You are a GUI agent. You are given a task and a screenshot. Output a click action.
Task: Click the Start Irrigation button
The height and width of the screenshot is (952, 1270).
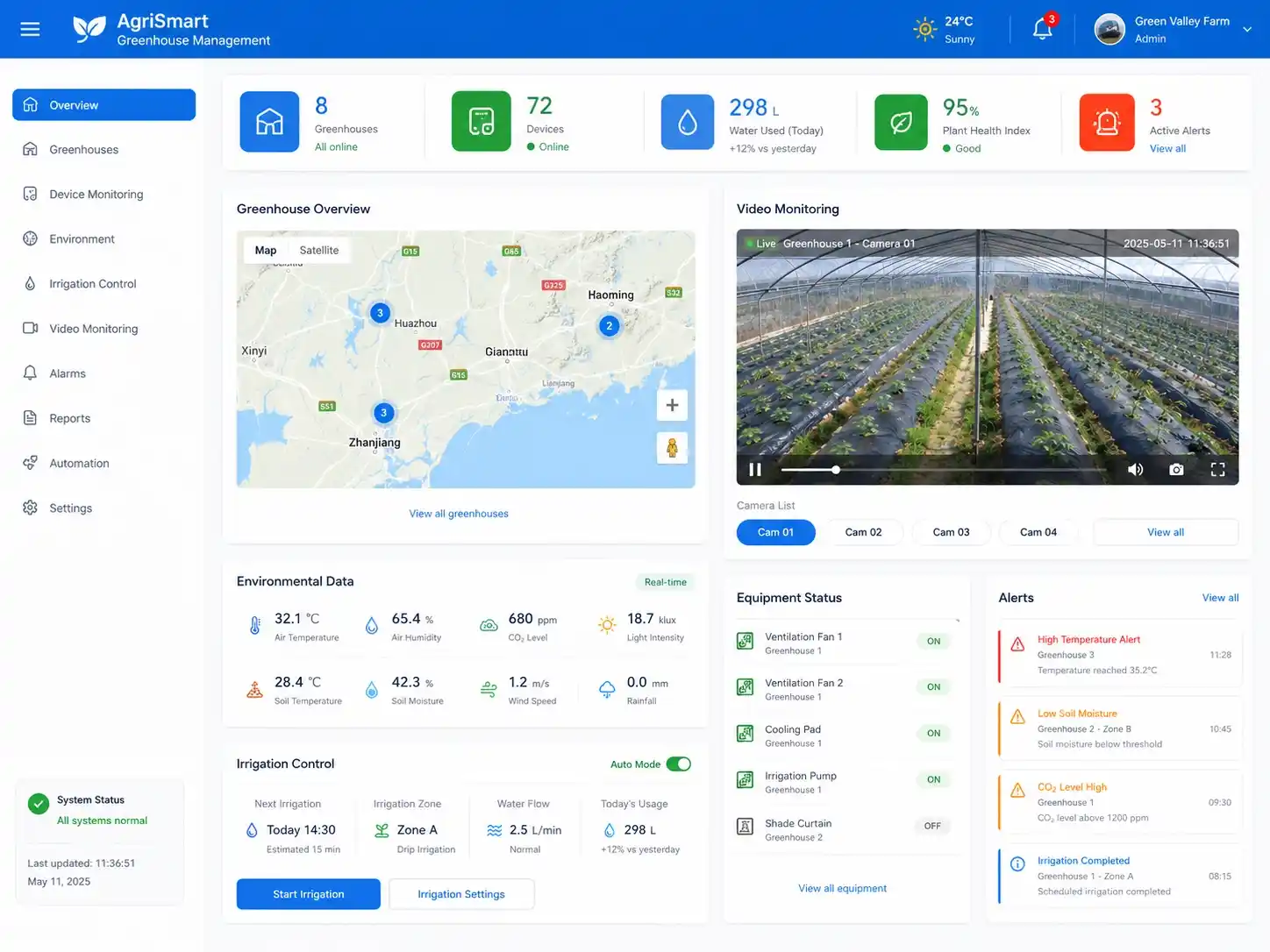[x=309, y=894]
